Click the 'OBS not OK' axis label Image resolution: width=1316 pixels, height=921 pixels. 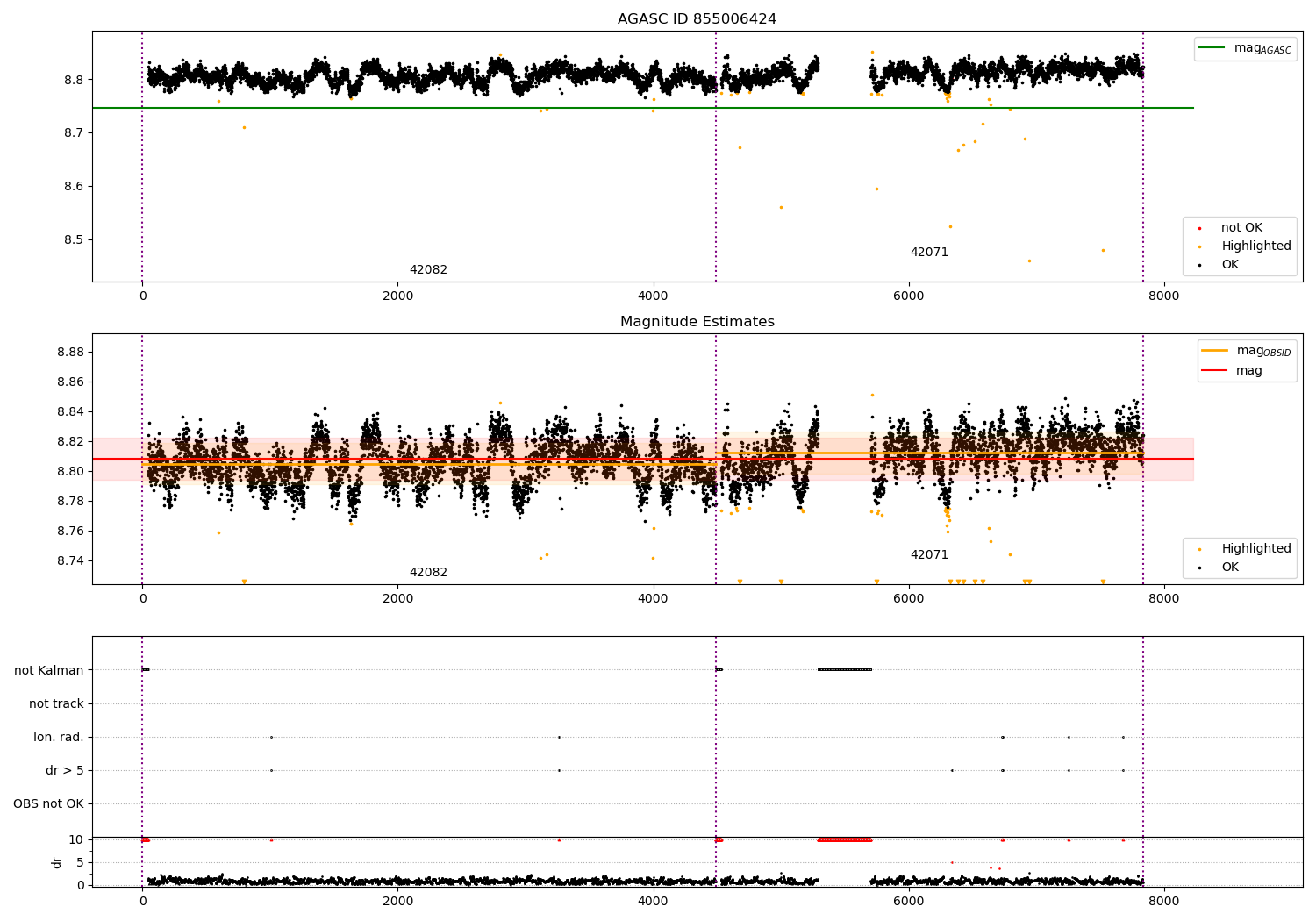[x=49, y=804]
